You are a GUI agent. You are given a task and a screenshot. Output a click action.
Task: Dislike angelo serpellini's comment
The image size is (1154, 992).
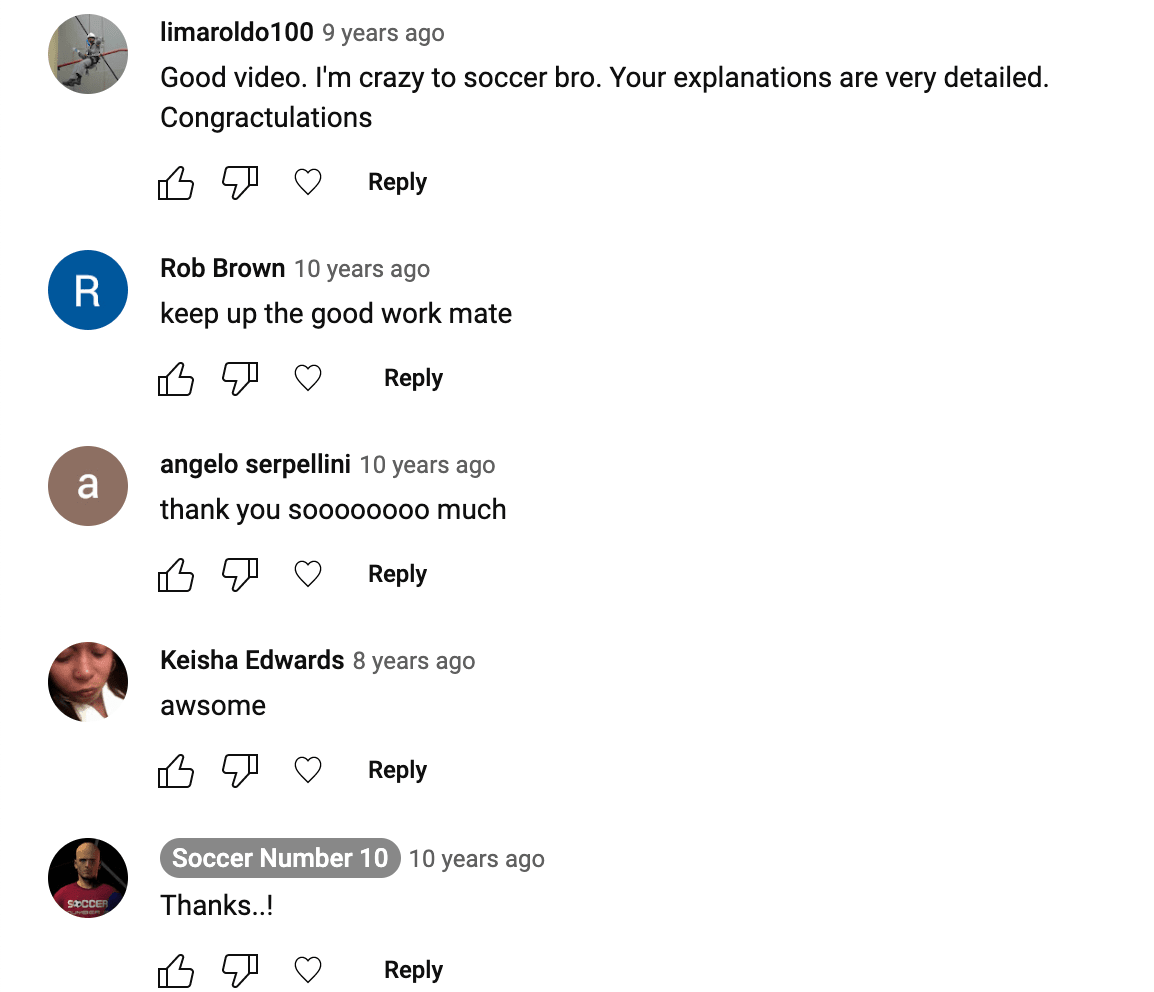click(x=240, y=575)
